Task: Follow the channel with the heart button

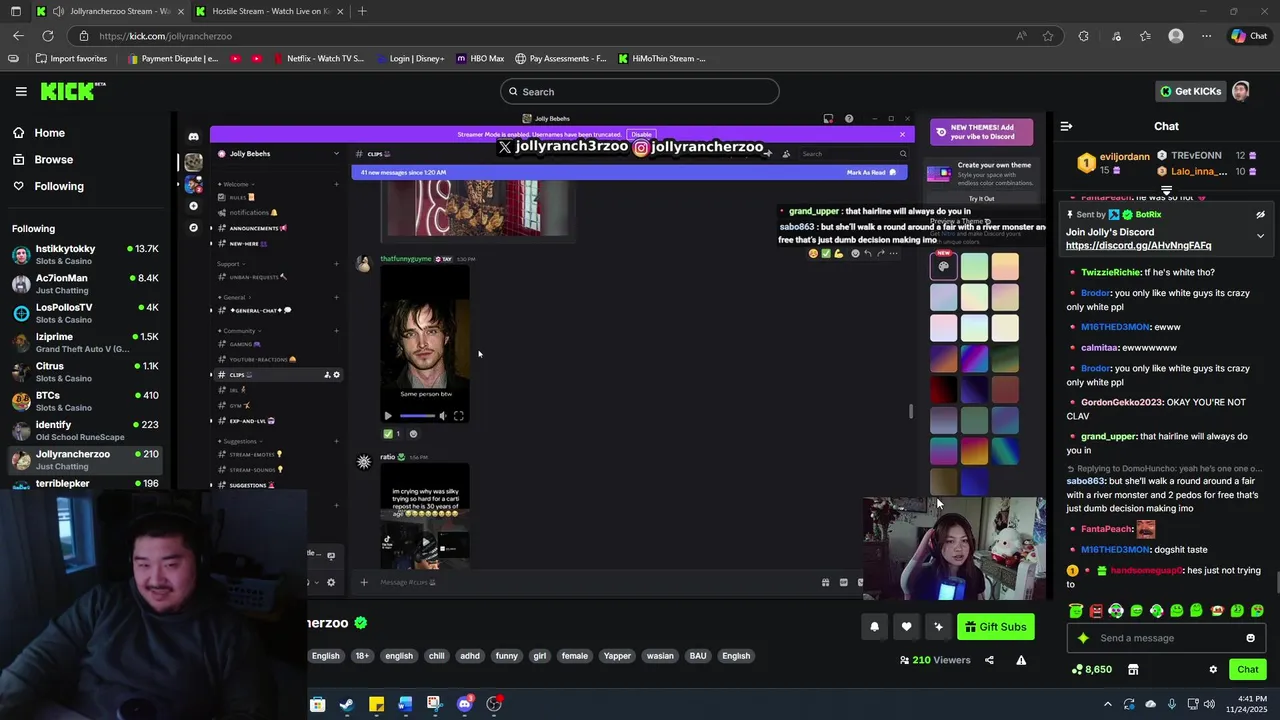Action: [x=906, y=627]
